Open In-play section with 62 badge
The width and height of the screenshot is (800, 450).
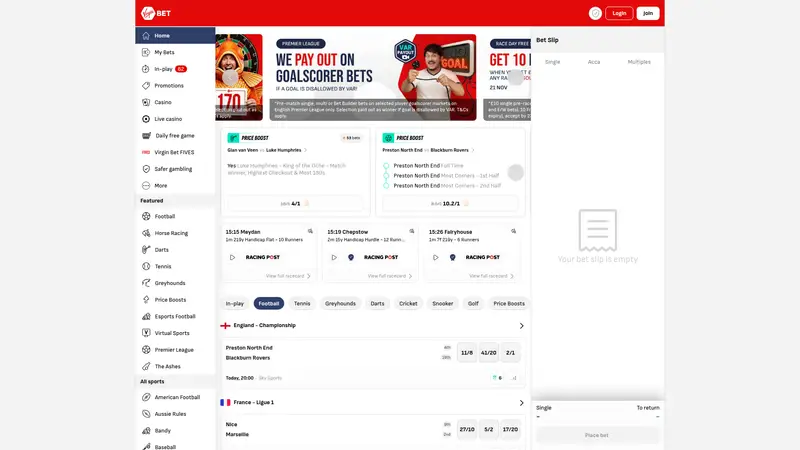click(175, 69)
